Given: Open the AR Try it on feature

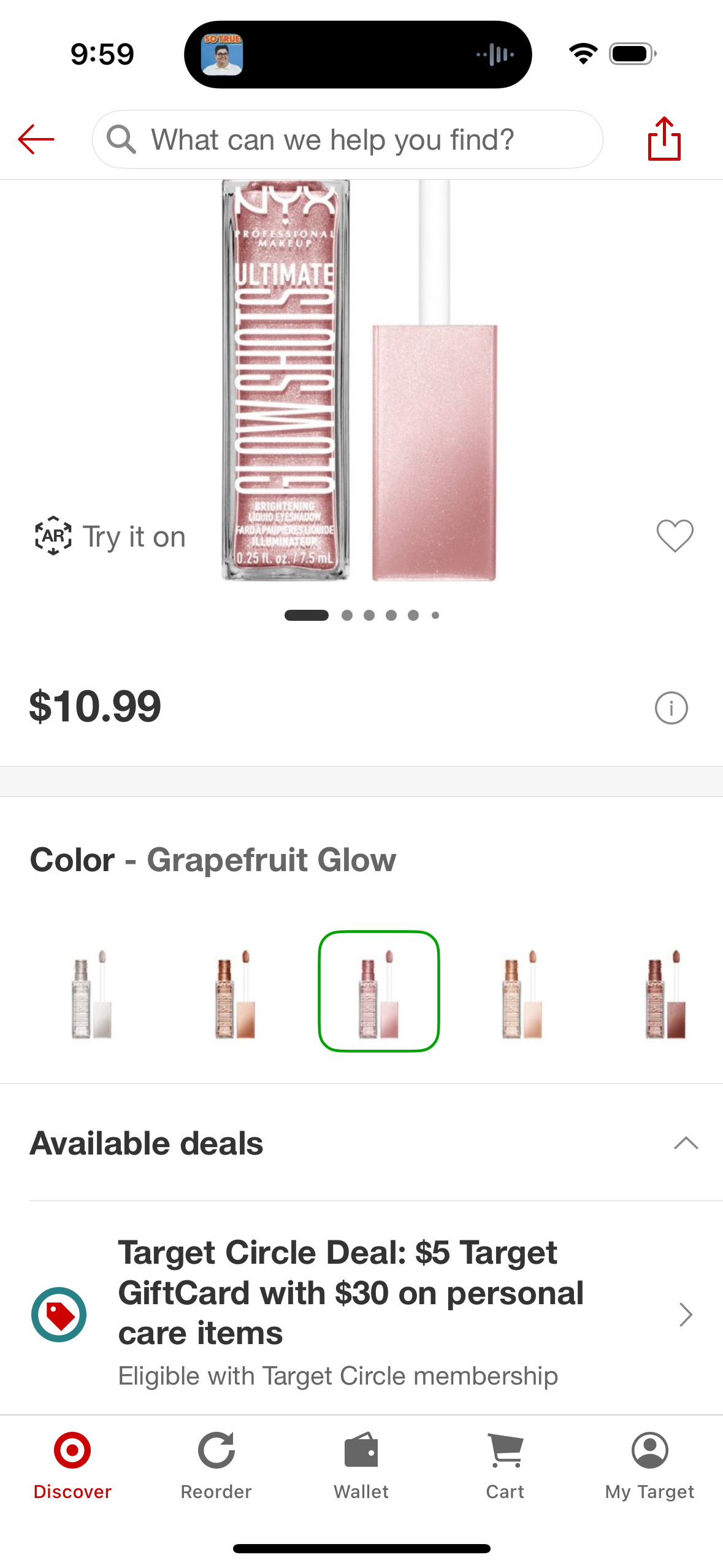Looking at the screenshot, I should click(110, 537).
